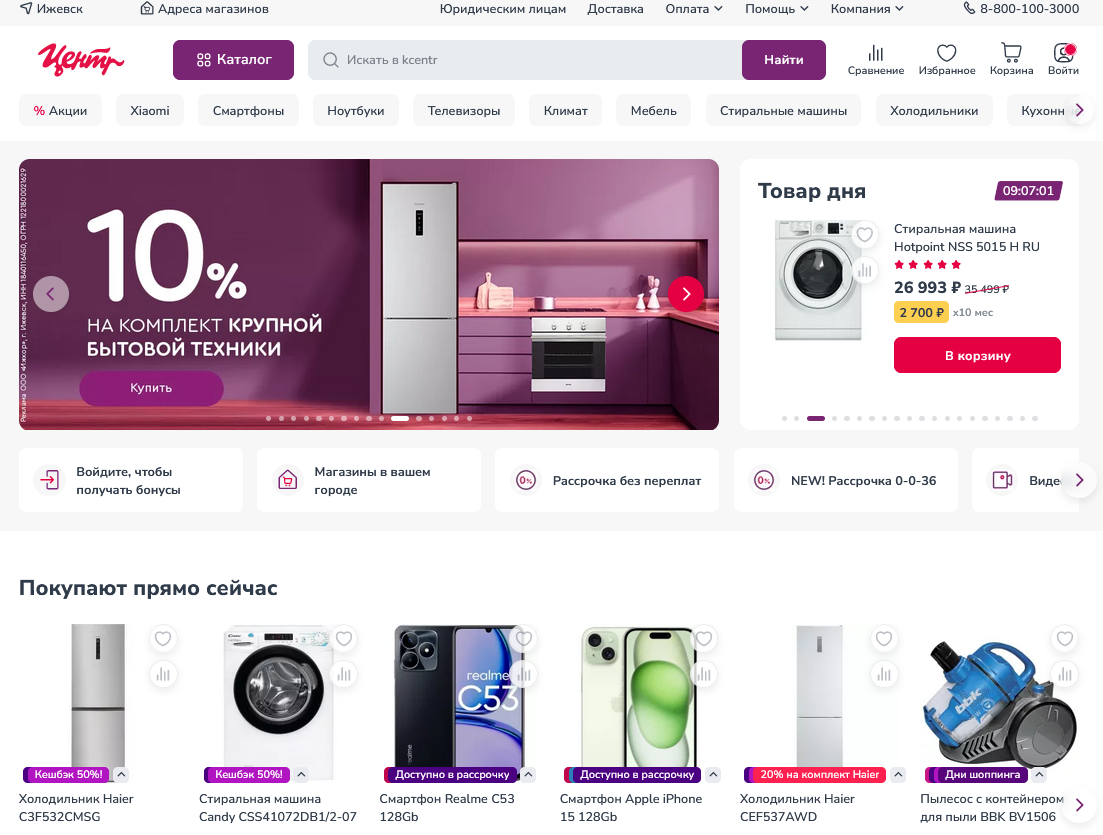Click the Центр logo
This screenshot has width=1103, height=835.
click(x=80, y=59)
